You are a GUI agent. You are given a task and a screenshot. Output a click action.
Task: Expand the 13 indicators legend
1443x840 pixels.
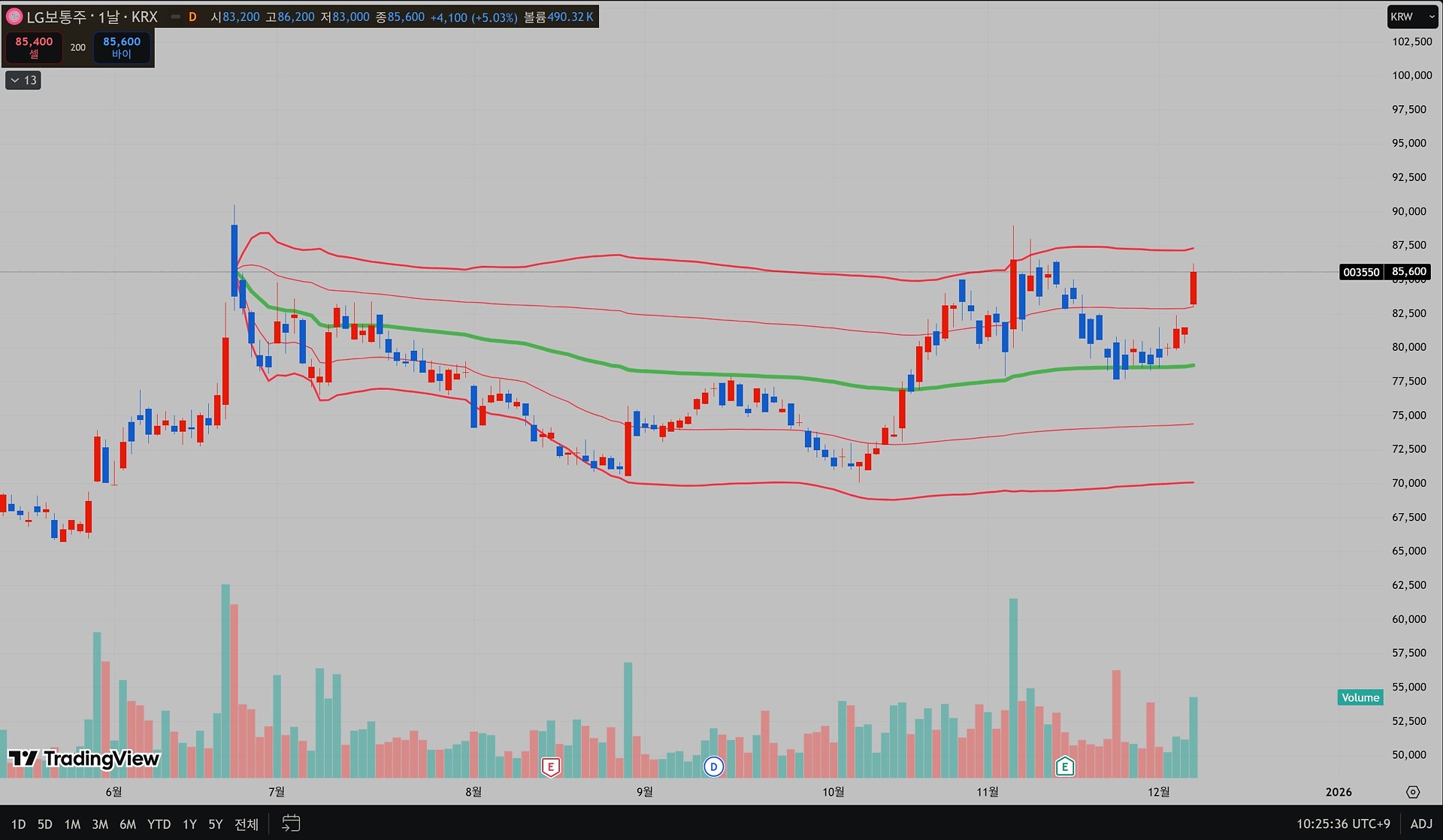pos(23,80)
